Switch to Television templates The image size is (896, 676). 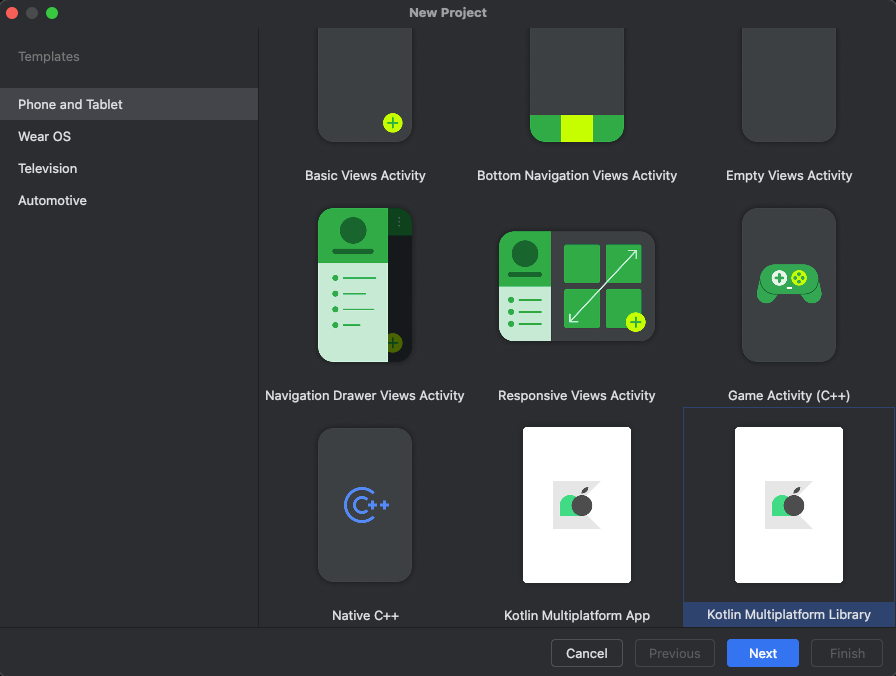(x=129, y=168)
